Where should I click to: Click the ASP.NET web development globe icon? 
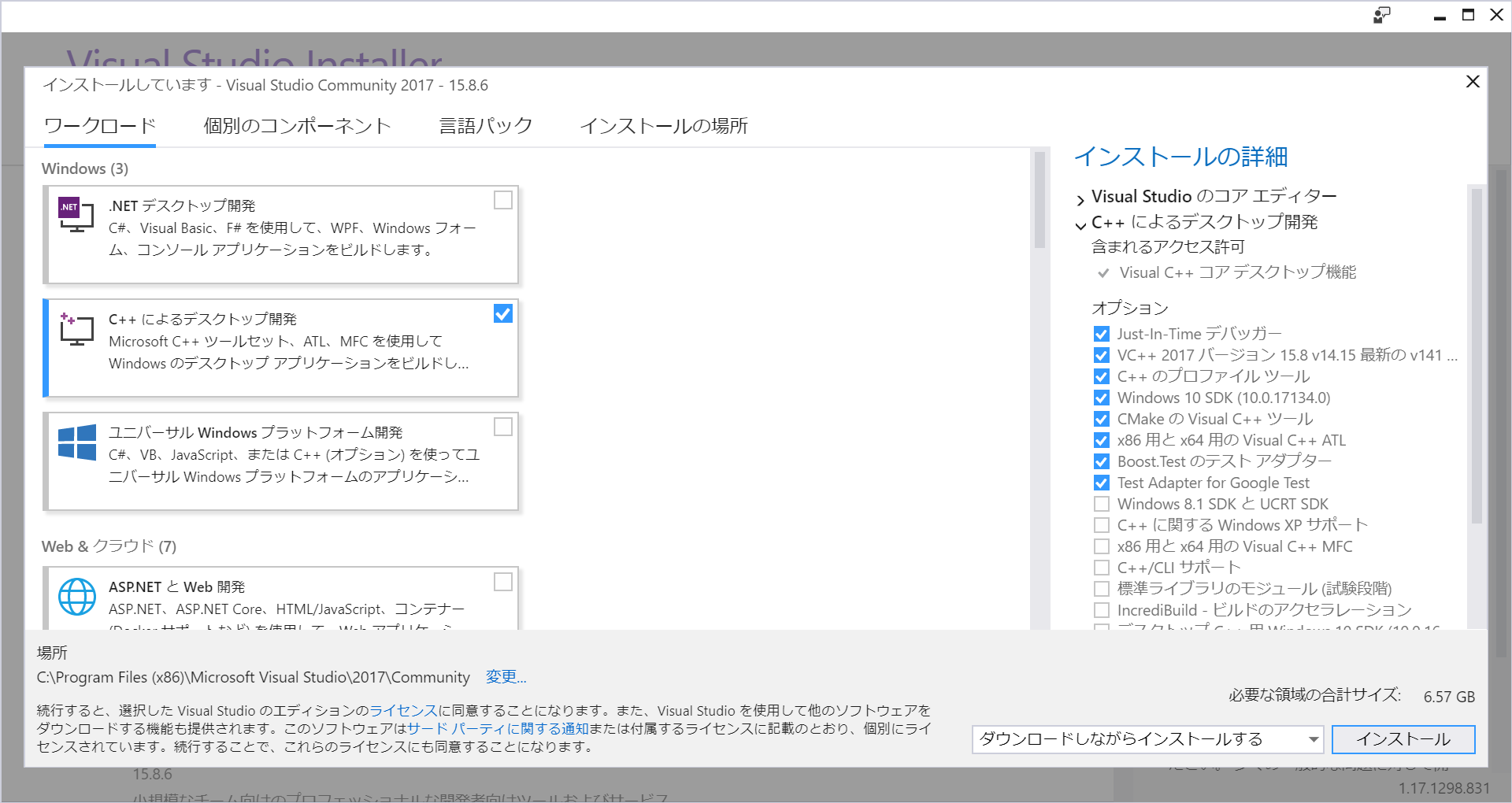click(77, 597)
